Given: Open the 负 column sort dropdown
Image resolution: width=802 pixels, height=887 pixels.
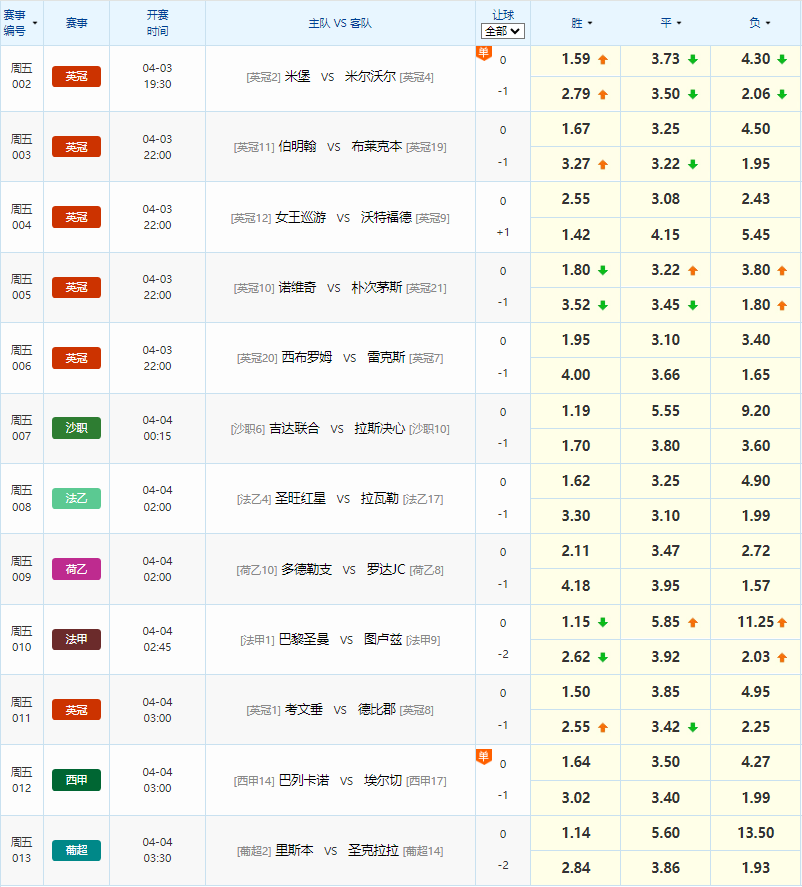Looking at the screenshot, I should (759, 22).
